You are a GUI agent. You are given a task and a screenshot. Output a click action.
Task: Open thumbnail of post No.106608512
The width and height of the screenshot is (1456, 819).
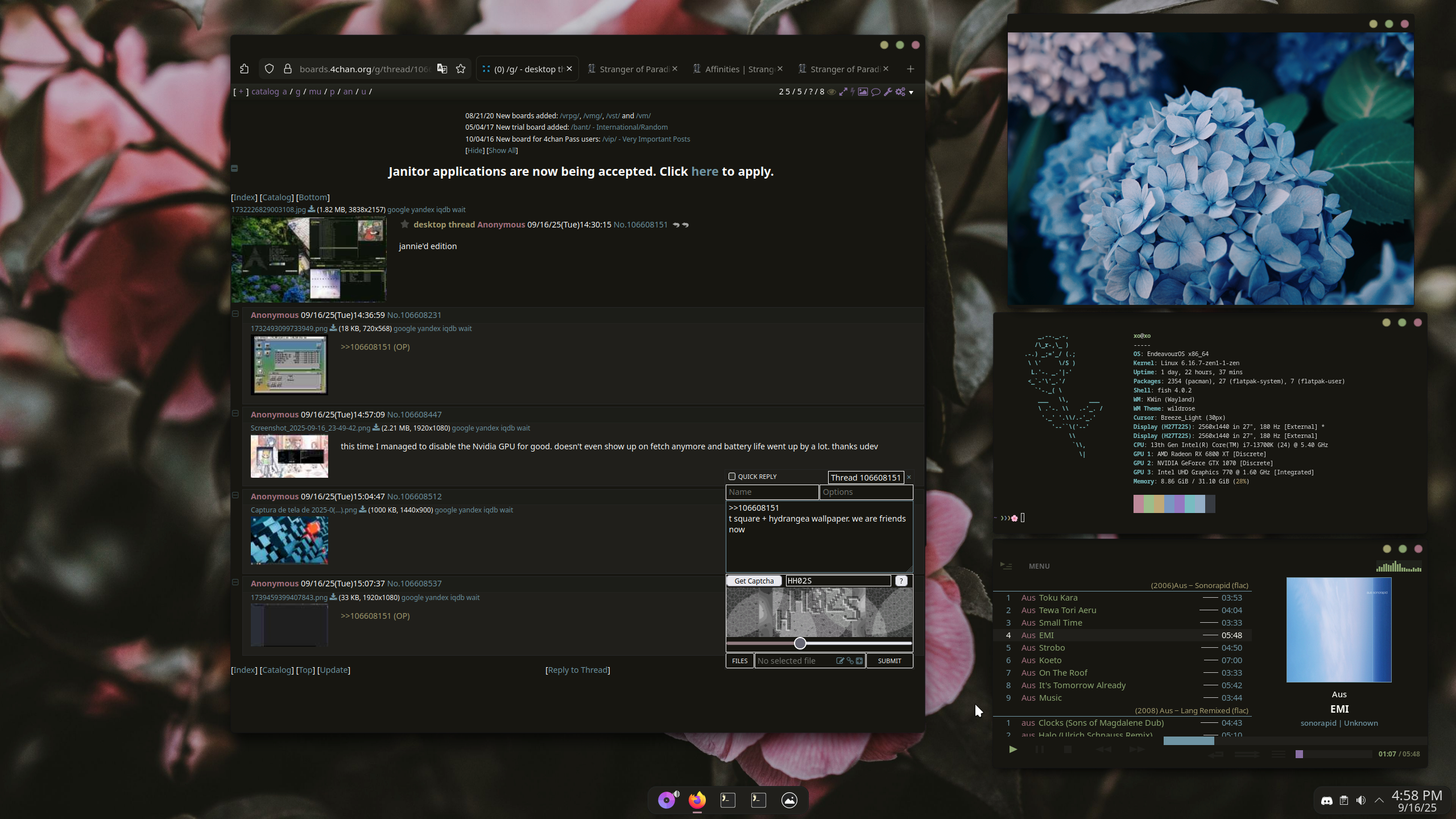289,540
